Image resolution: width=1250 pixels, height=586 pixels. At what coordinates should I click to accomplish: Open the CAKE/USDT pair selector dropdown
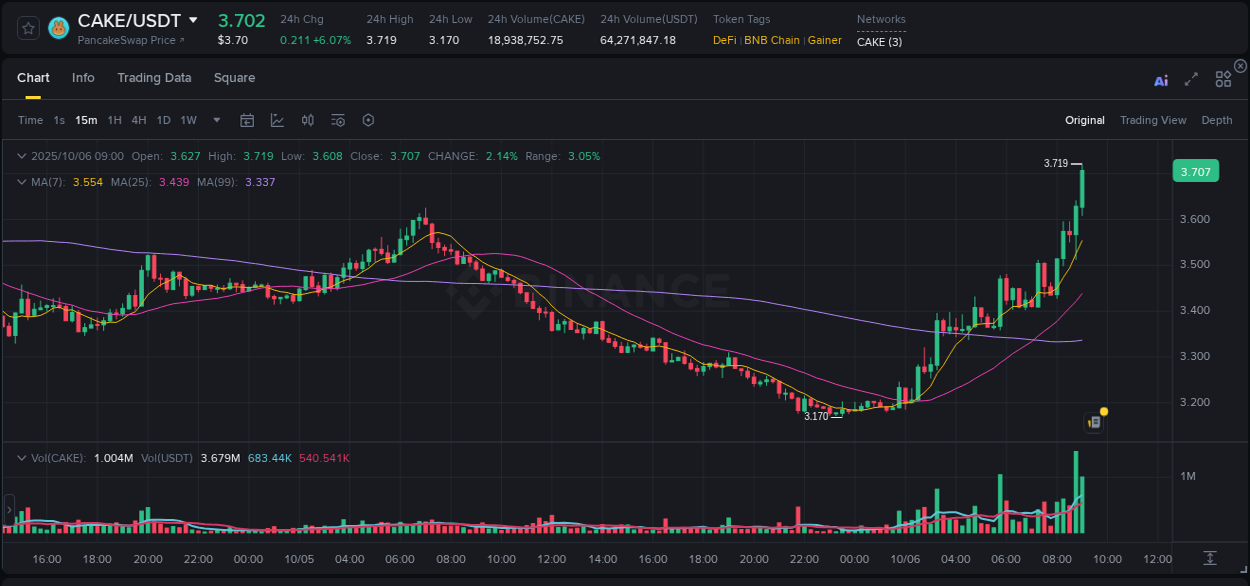tap(193, 19)
